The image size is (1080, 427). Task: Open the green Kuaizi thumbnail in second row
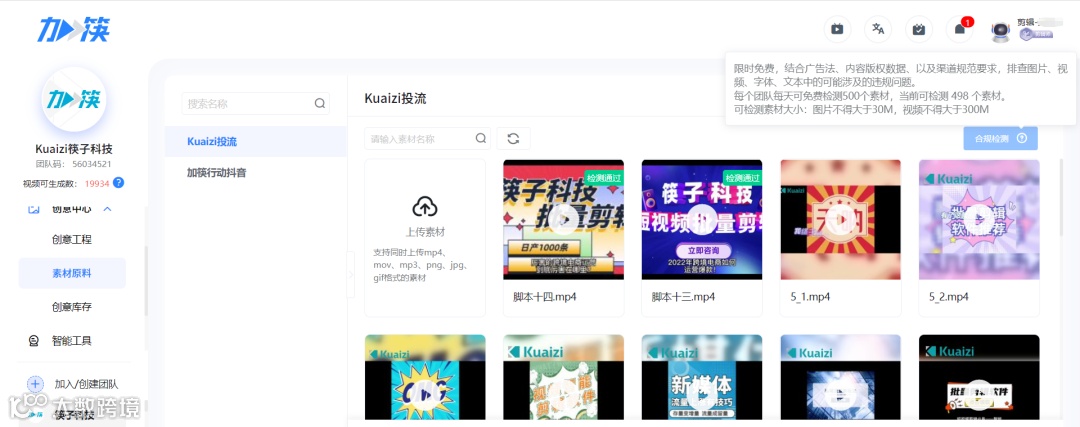(563, 376)
